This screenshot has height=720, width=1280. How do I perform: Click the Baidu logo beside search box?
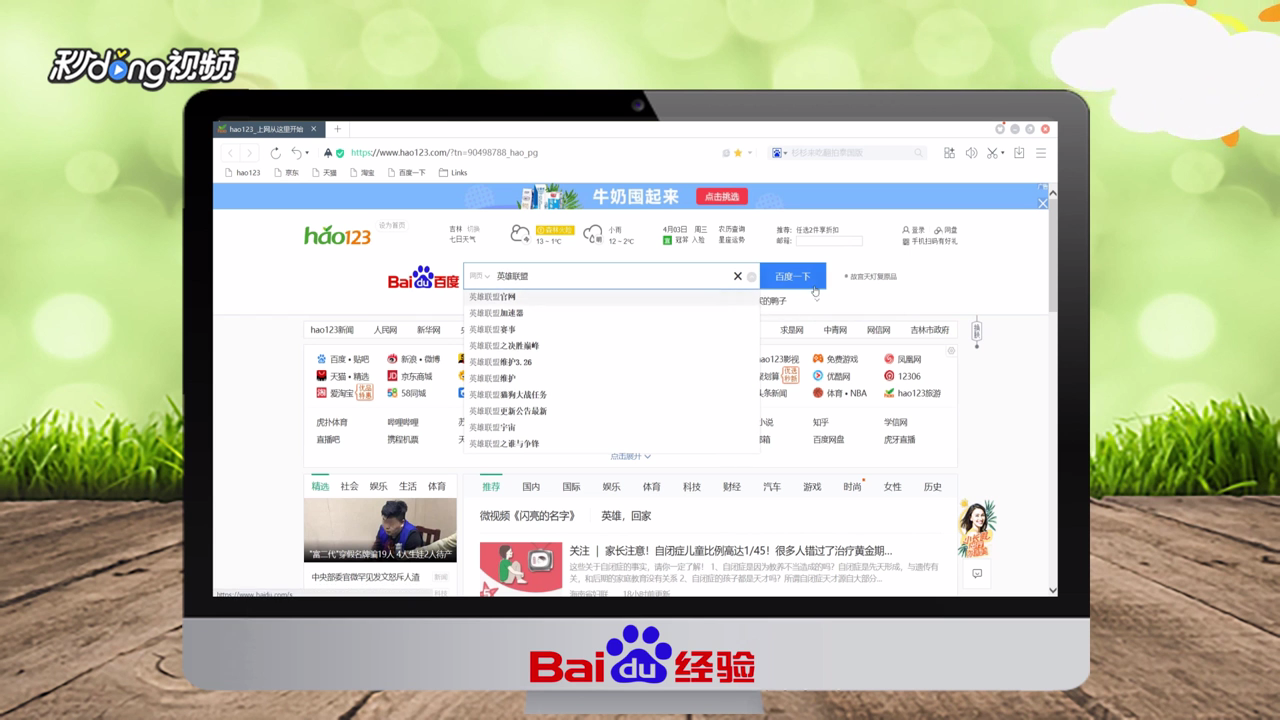coord(423,277)
